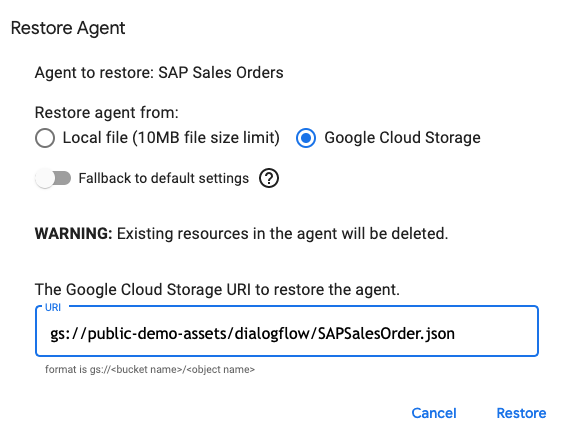This screenshot has width=583, height=430.
Task: Focus the URI input field
Action: 287,331
